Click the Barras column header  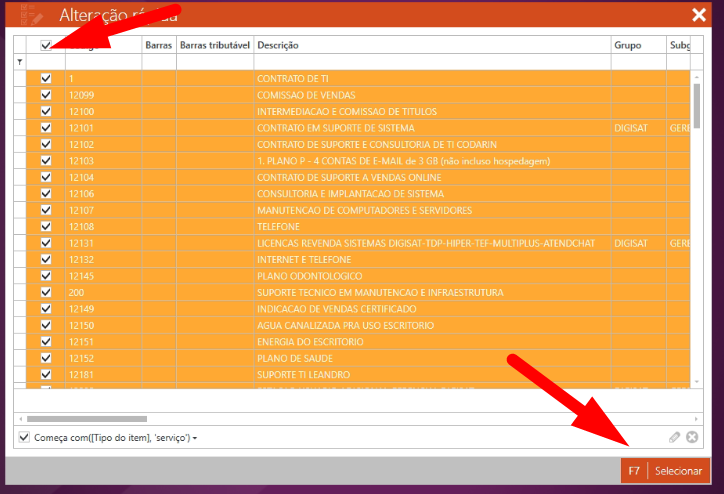click(158, 45)
